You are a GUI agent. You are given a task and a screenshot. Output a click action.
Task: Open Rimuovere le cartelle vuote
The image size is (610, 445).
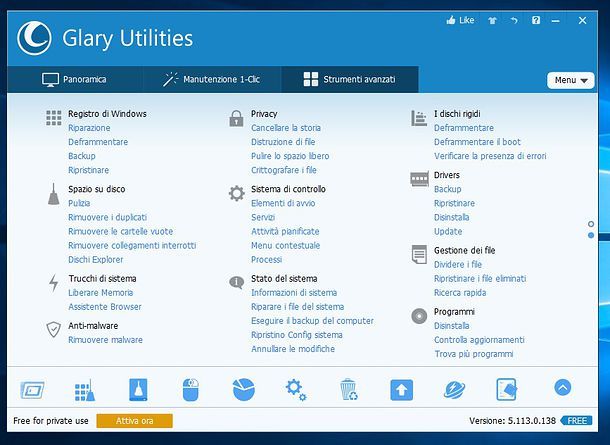[x=121, y=231]
